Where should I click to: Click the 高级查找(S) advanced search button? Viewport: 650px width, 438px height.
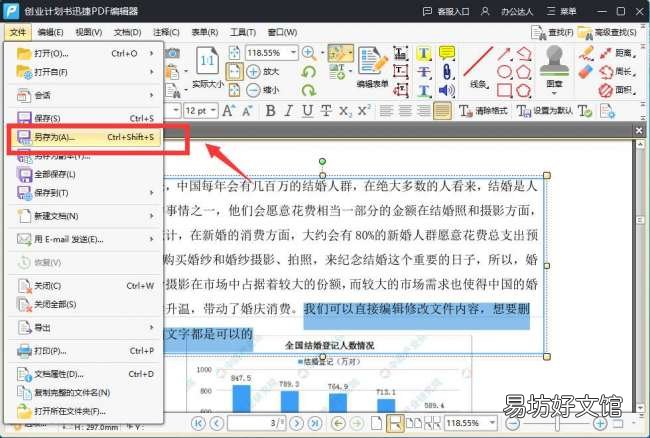607,32
